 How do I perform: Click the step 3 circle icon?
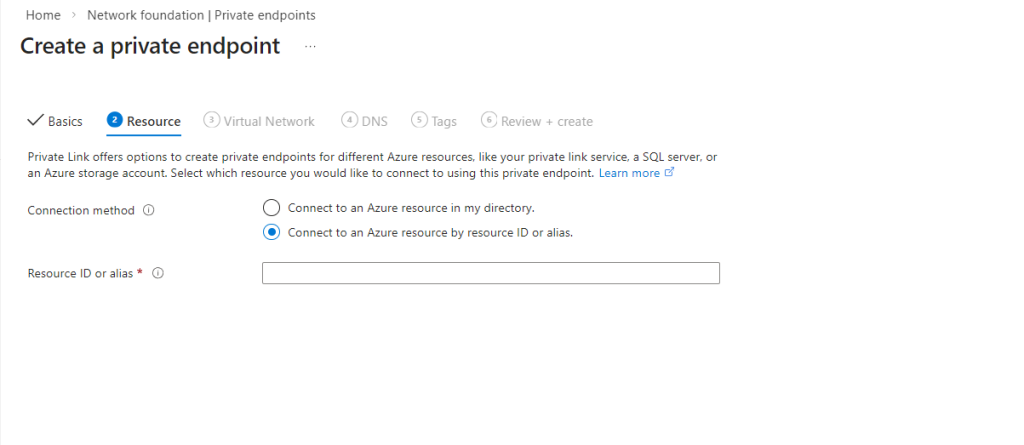[x=211, y=120]
